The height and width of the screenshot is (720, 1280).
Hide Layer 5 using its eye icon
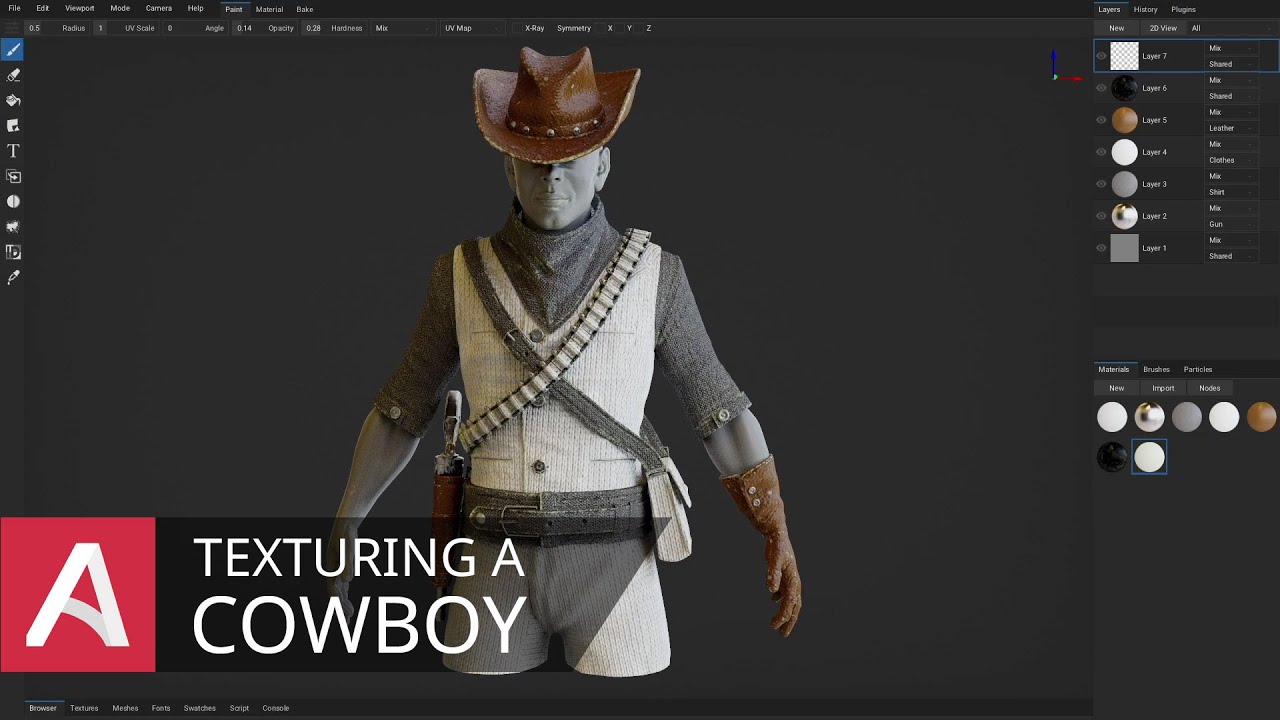(x=1101, y=120)
